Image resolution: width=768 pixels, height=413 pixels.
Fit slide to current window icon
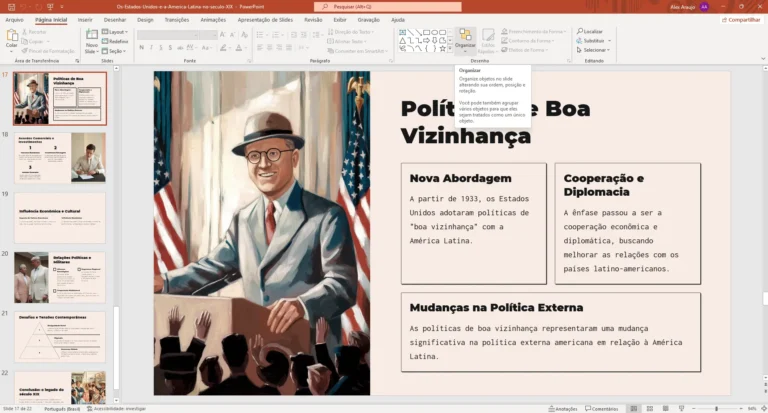pyautogui.click(x=763, y=409)
